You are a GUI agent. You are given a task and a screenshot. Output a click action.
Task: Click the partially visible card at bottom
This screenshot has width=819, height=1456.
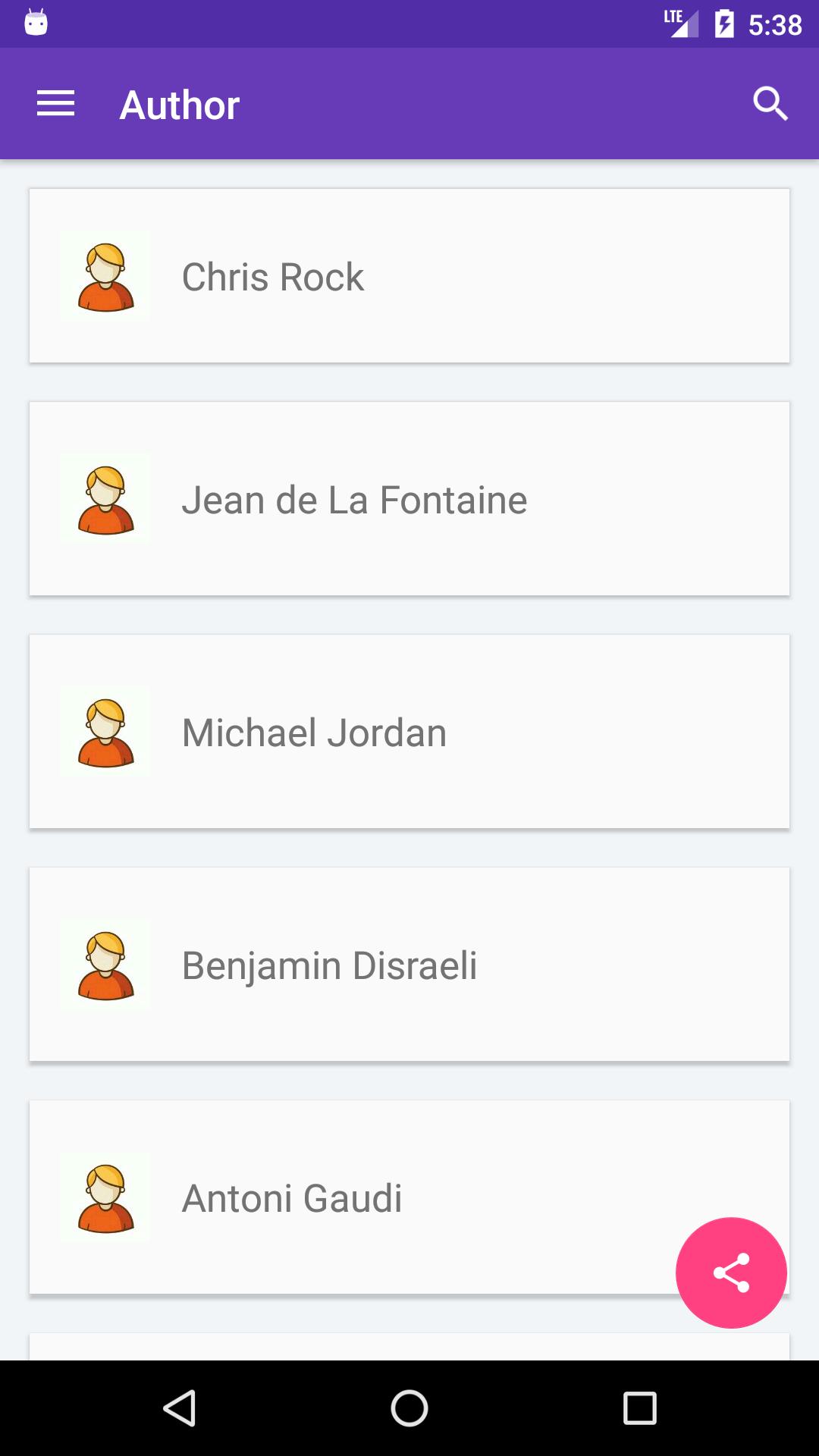point(409,1346)
